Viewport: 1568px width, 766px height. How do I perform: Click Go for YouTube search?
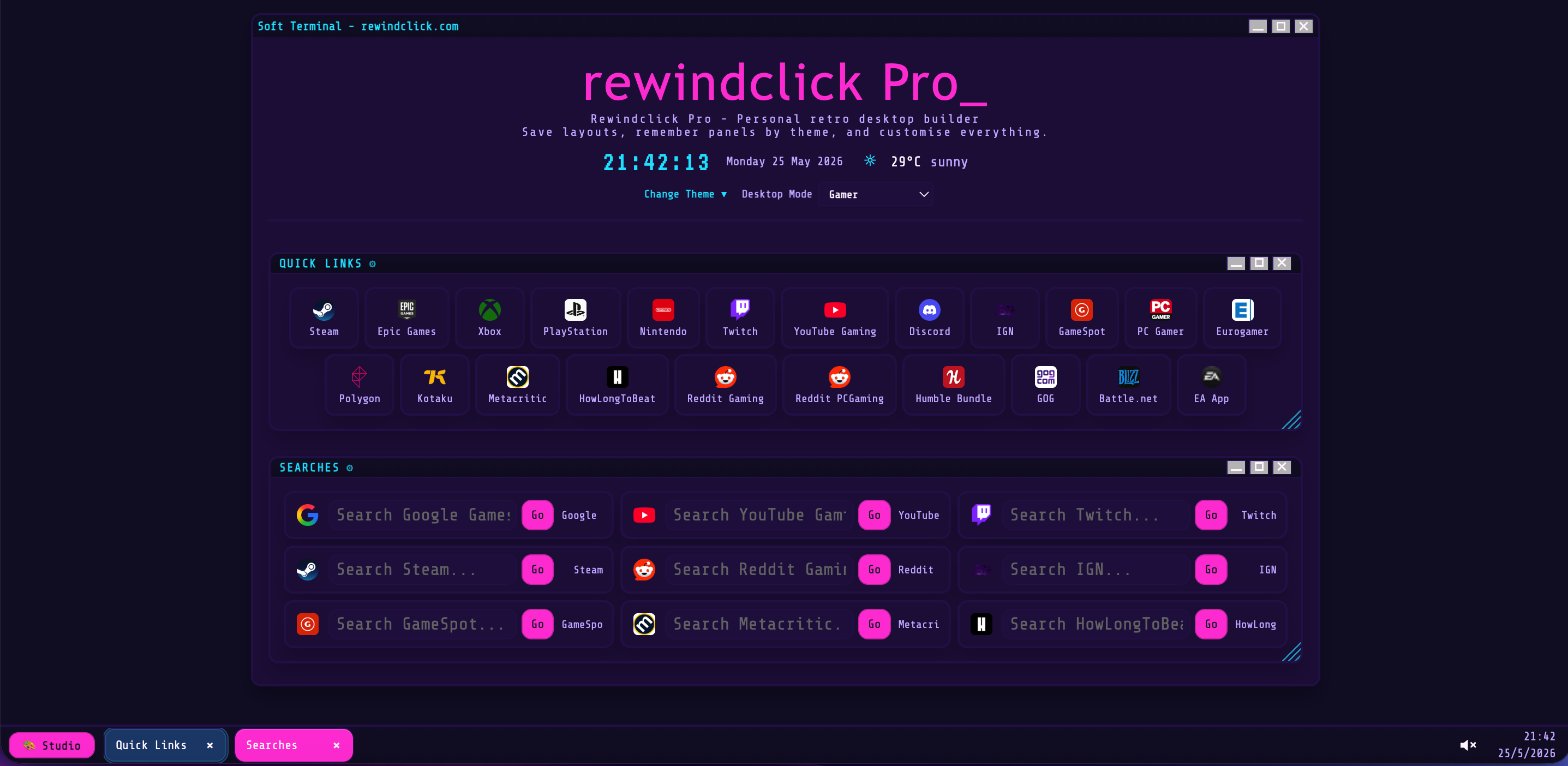(874, 515)
